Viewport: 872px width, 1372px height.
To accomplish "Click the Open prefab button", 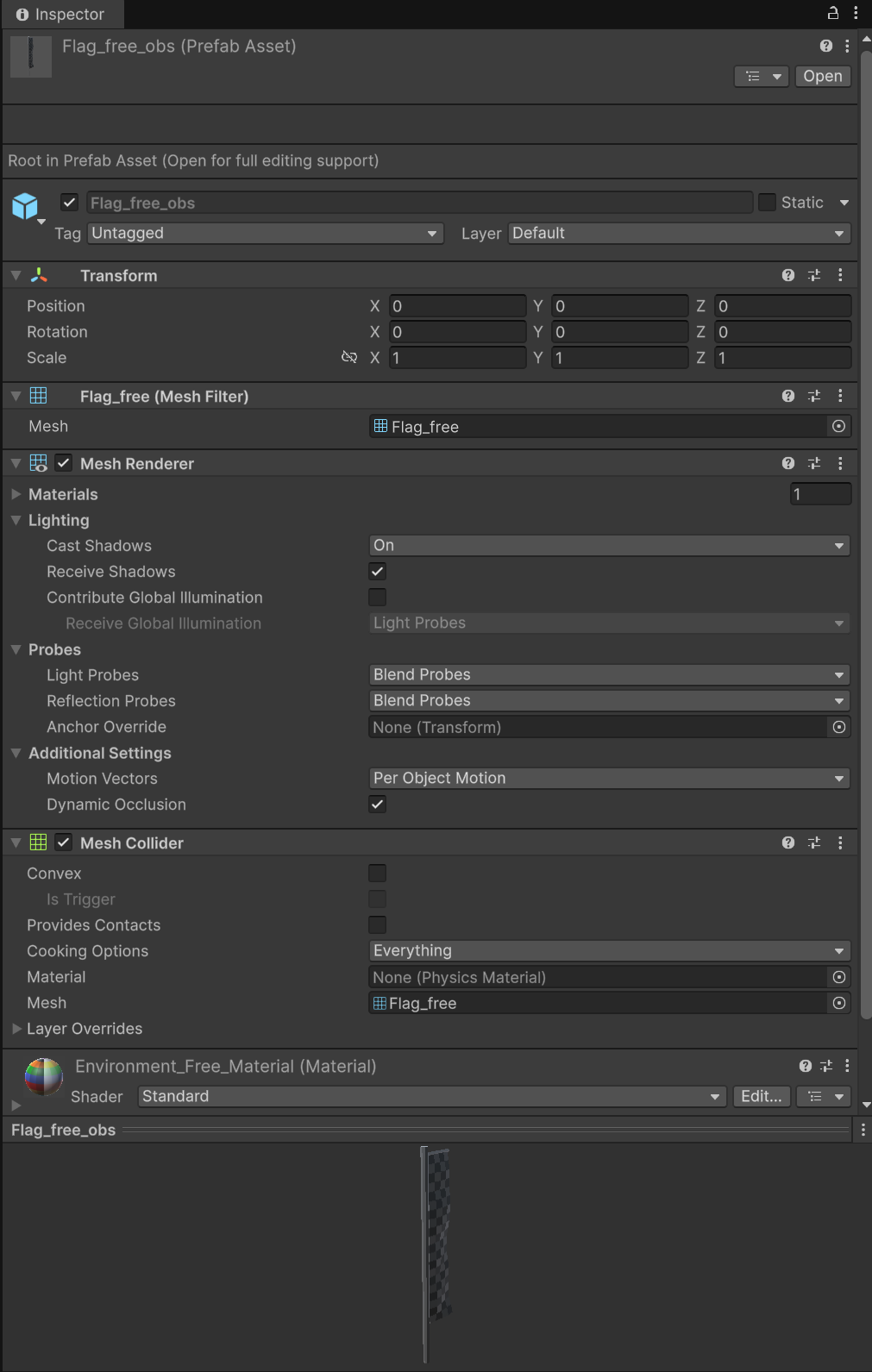I will pyautogui.click(x=822, y=76).
